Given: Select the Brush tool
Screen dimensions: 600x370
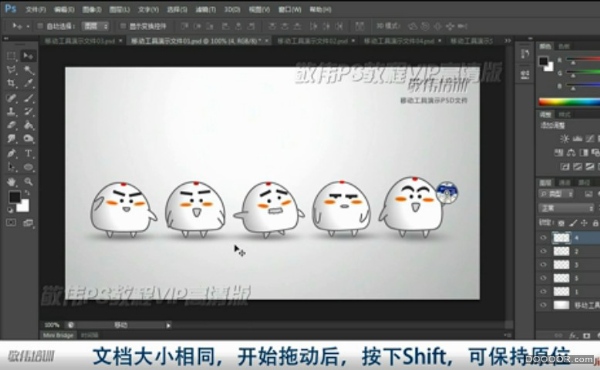Looking at the screenshot, I should coord(28,98).
